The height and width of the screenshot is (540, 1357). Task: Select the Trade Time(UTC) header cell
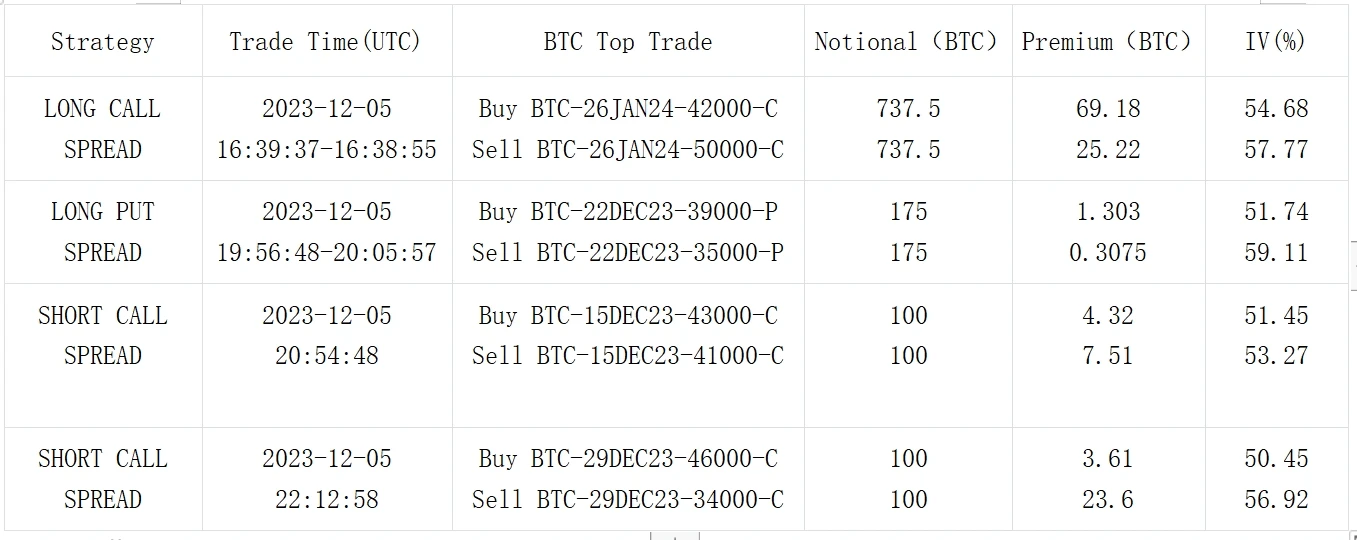click(326, 42)
